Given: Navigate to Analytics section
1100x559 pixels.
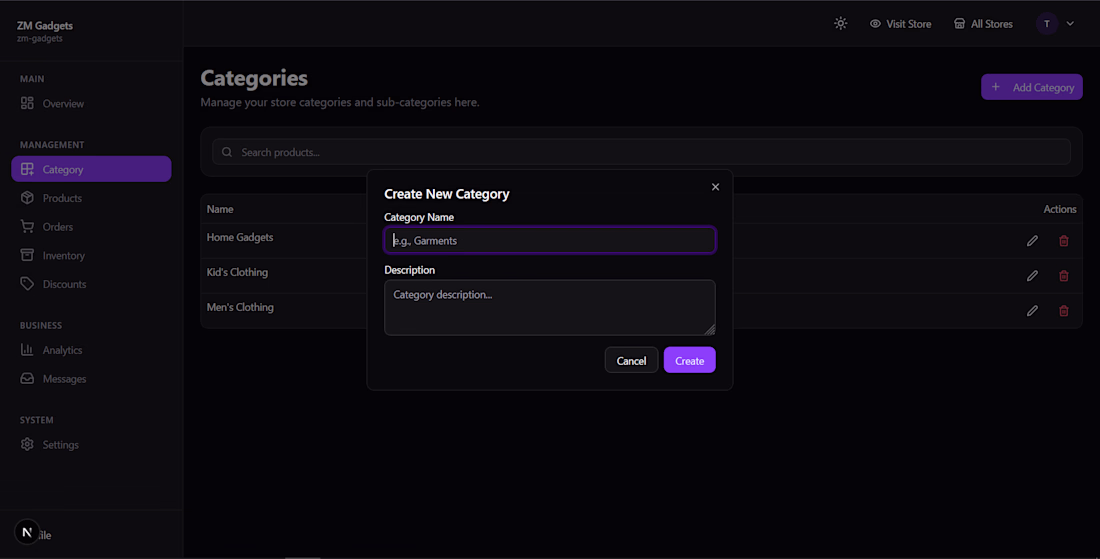Looking at the screenshot, I should pyautogui.click(x=62, y=350).
